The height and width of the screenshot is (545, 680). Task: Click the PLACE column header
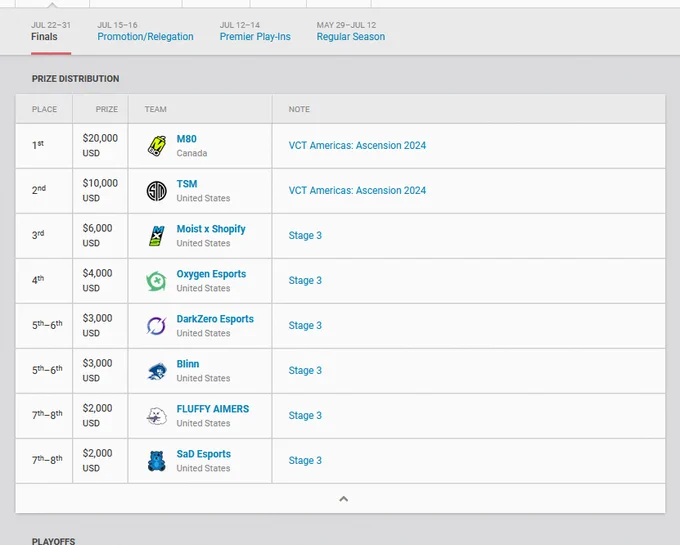point(44,109)
